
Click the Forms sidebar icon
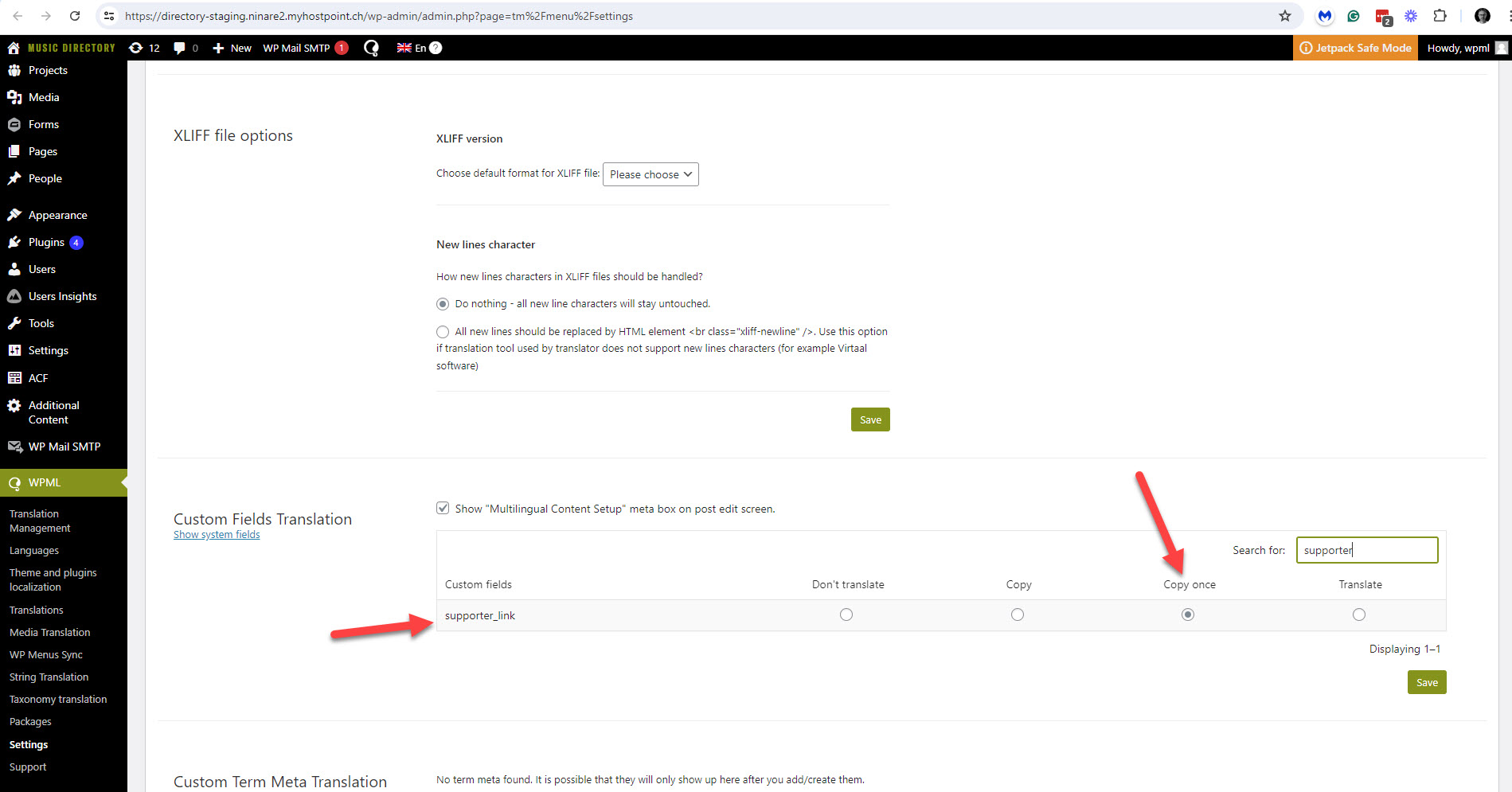coord(14,124)
